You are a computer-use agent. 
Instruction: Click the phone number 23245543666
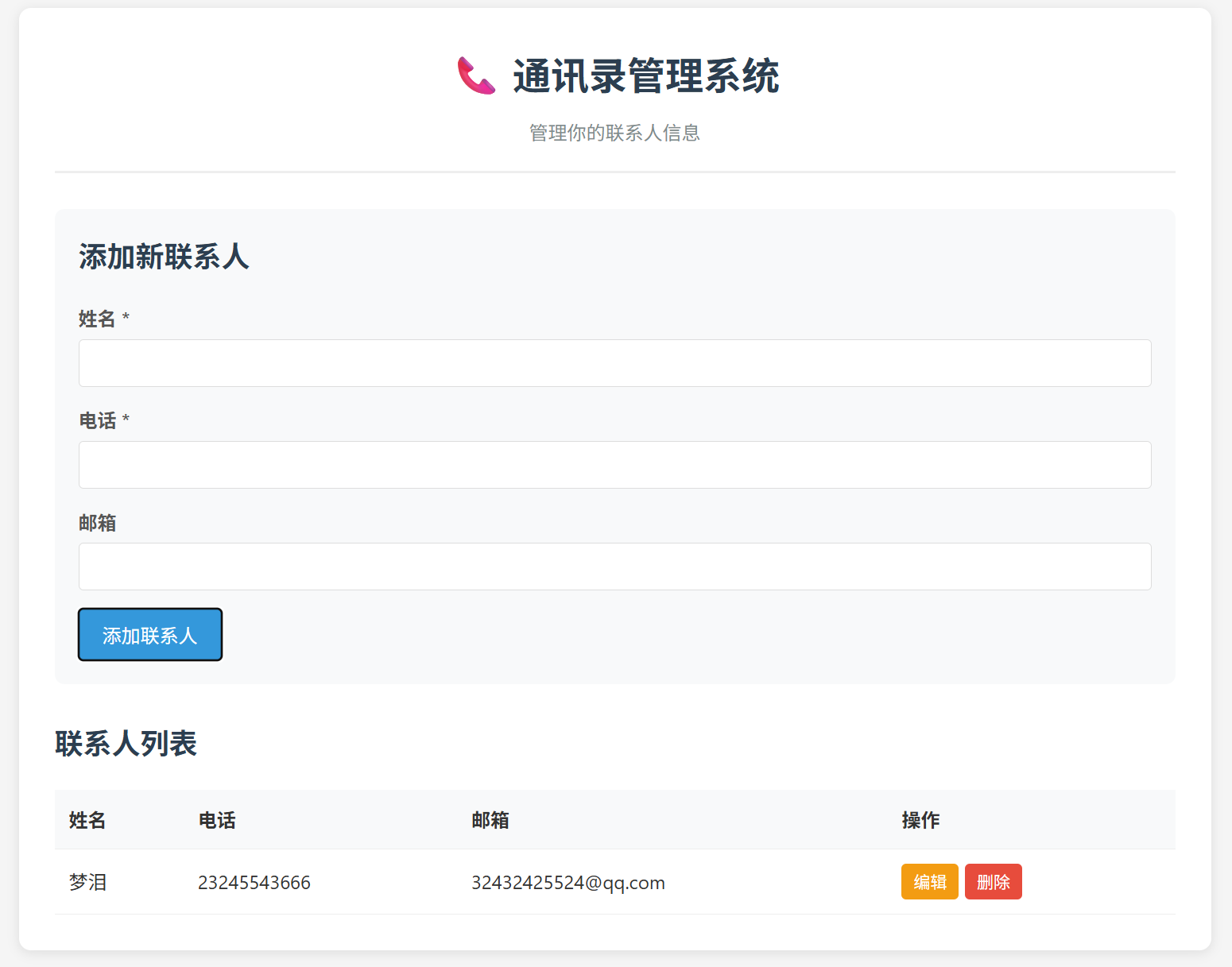(x=254, y=882)
